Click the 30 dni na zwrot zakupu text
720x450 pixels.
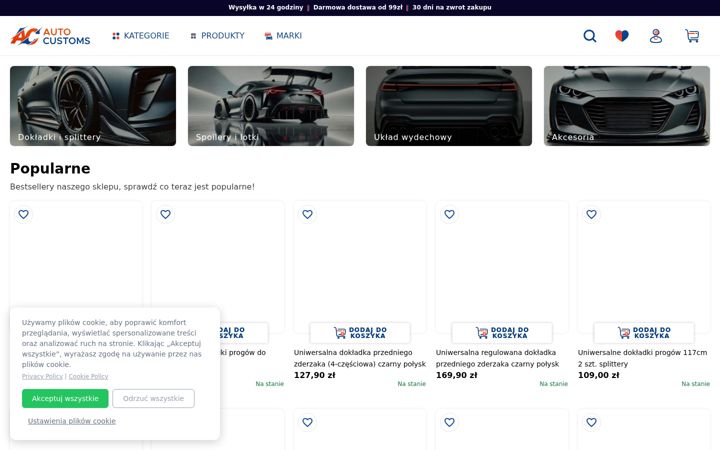pyautogui.click(x=452, y=7)
